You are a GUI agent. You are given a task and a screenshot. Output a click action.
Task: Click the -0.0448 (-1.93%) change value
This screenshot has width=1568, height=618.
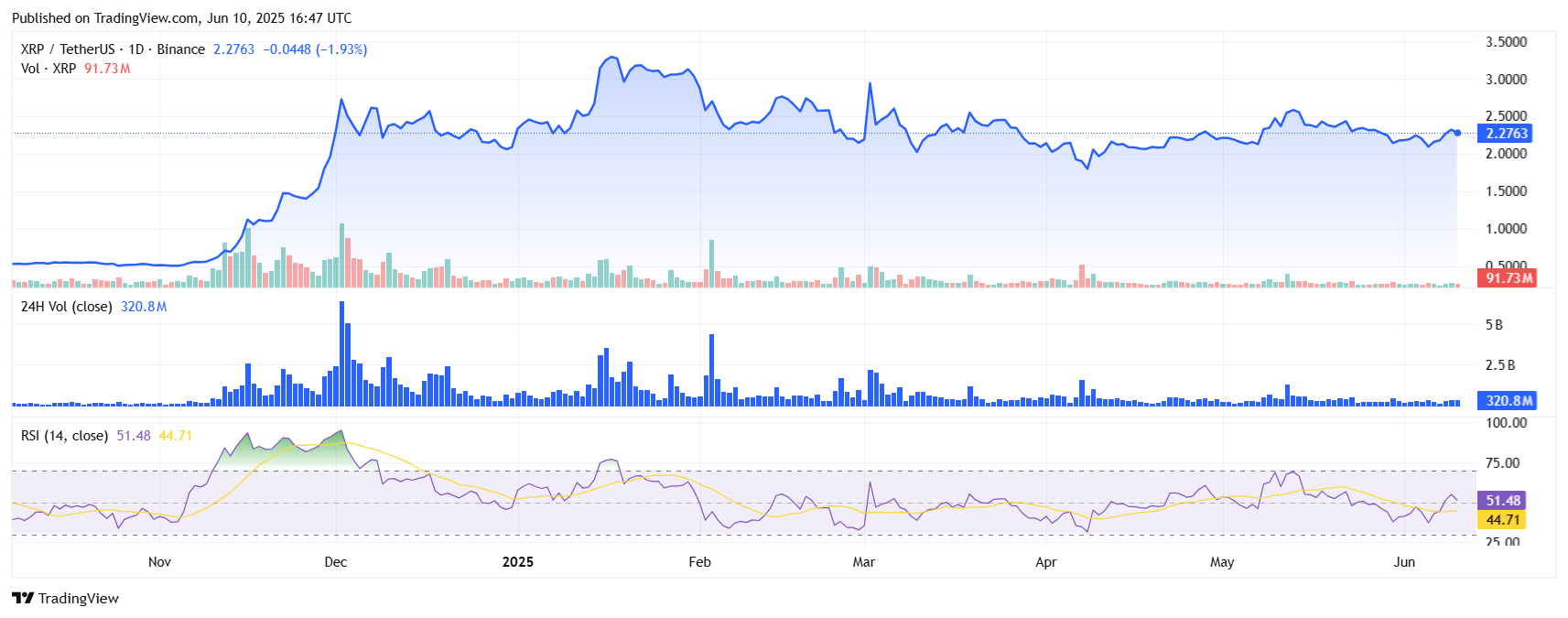click(315, 49)
